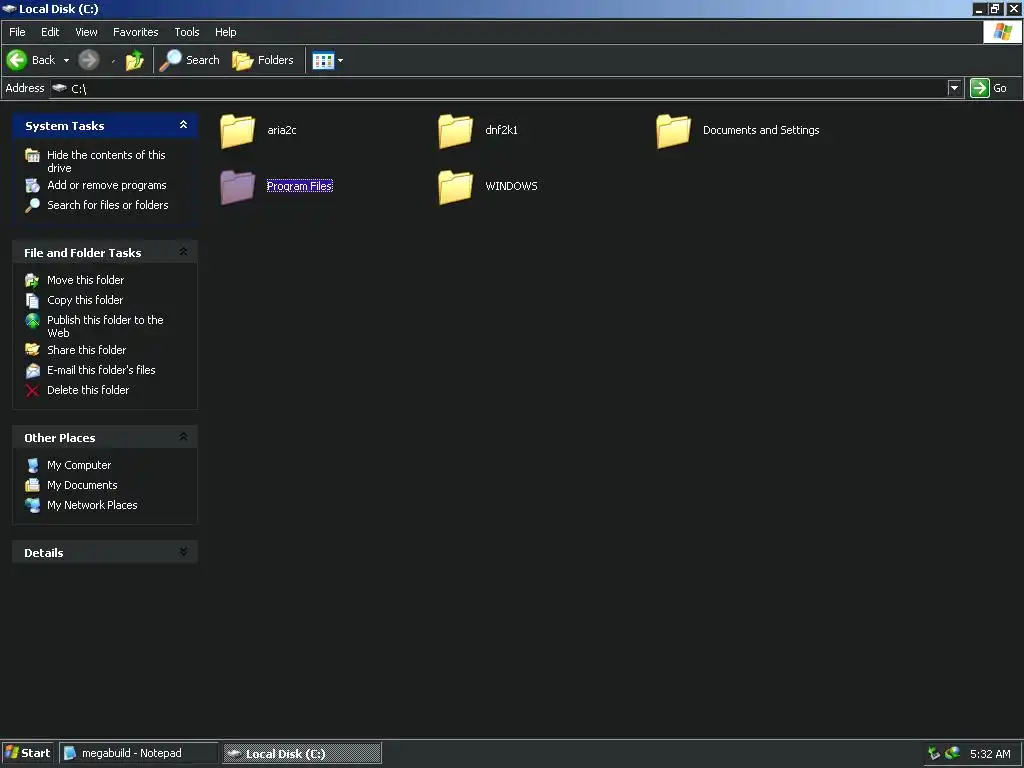Open the Back history dropdown arrow
The image size is (1024, 768).
pos(66,60)
